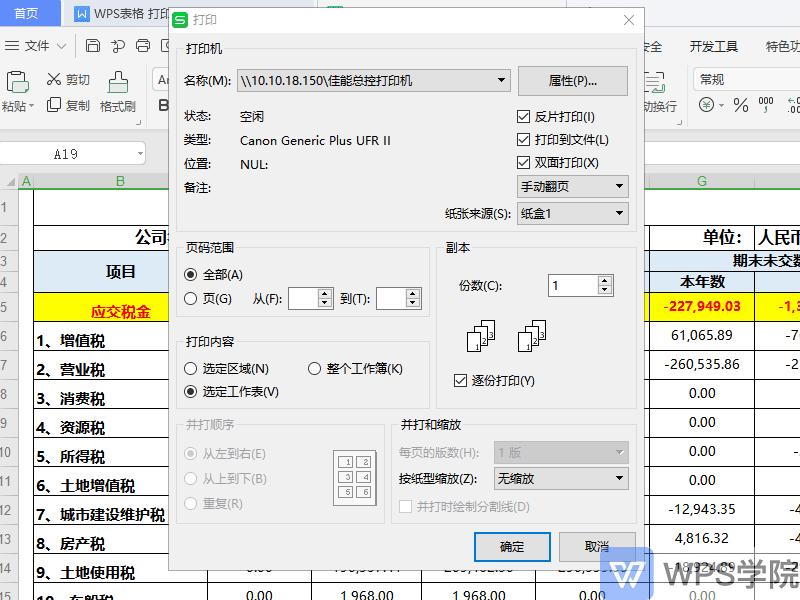Viewport: 800px width, 600px height.
Task: Click the Undo icon in the toolbar
Action: pos(117,46)
